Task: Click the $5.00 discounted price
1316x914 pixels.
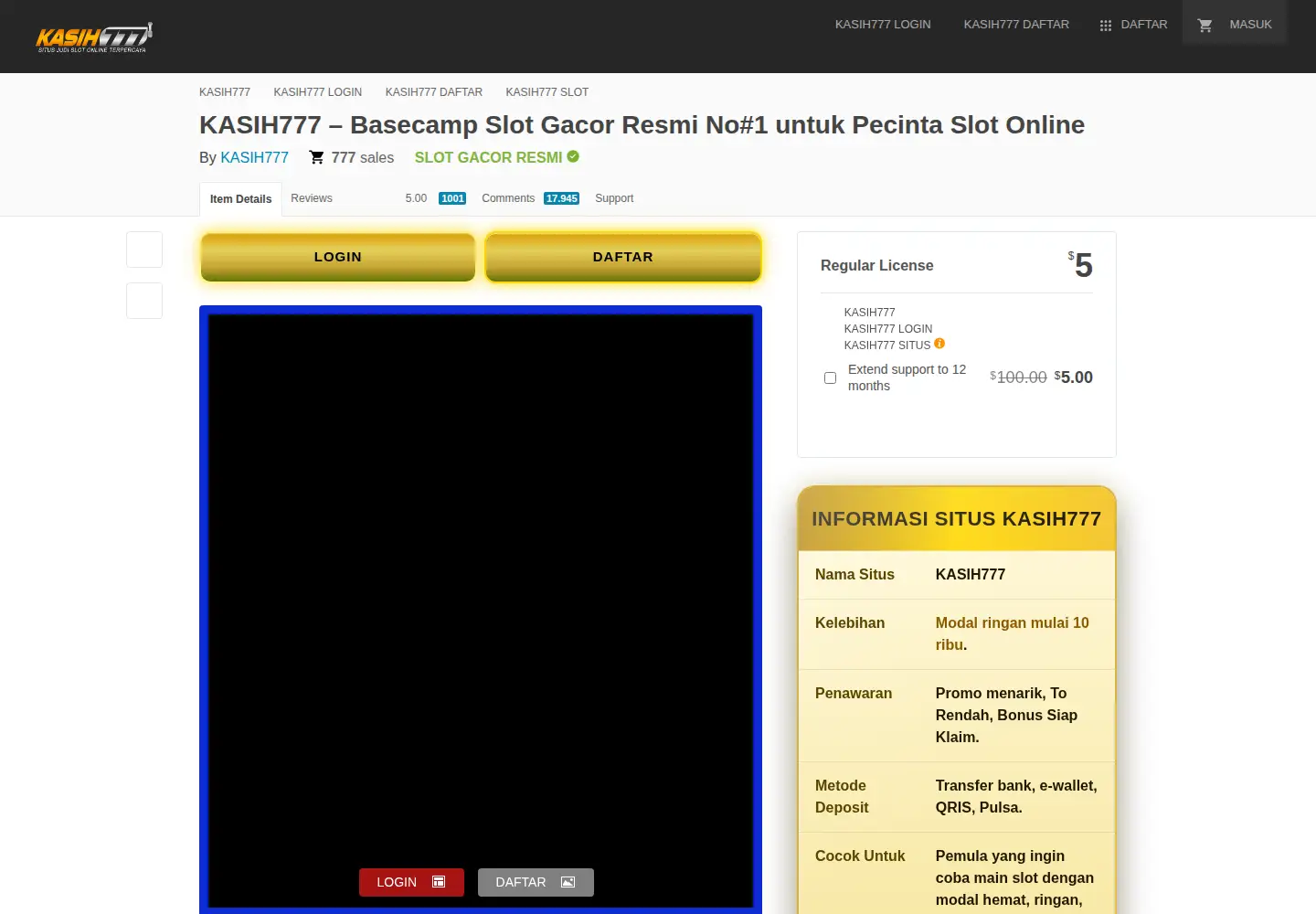Action: (1074, 377)
